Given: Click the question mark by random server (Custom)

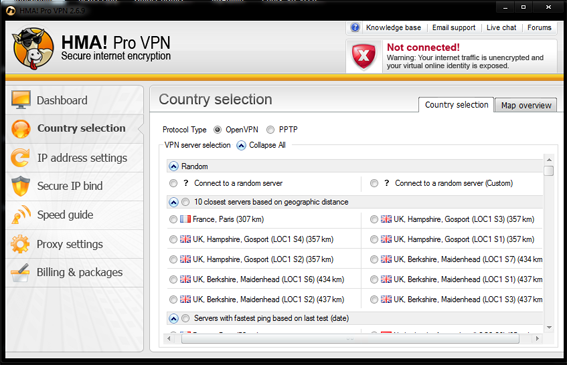Looking at the screenshot, I should tap(387, 183).
